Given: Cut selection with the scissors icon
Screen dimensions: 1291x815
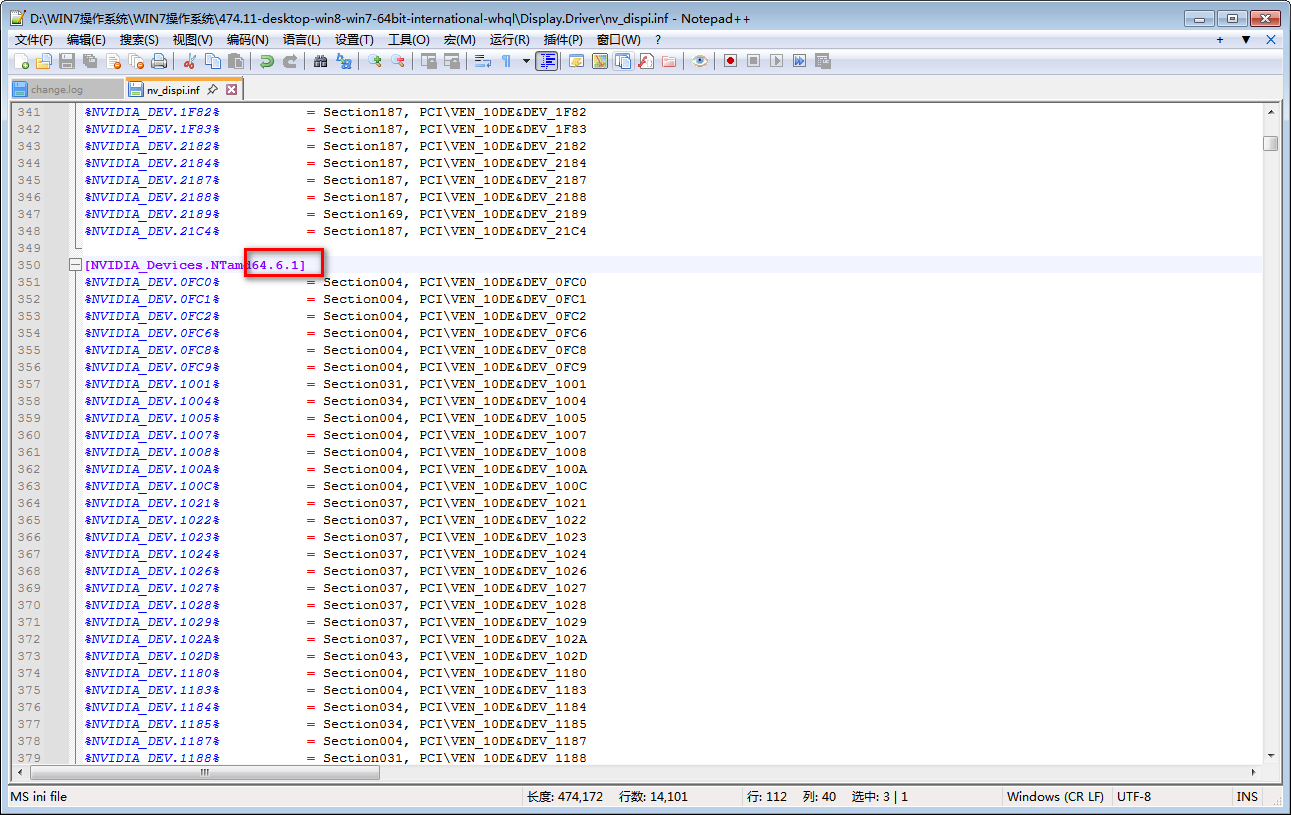Looking at the screenshot, I should [188, 61].
